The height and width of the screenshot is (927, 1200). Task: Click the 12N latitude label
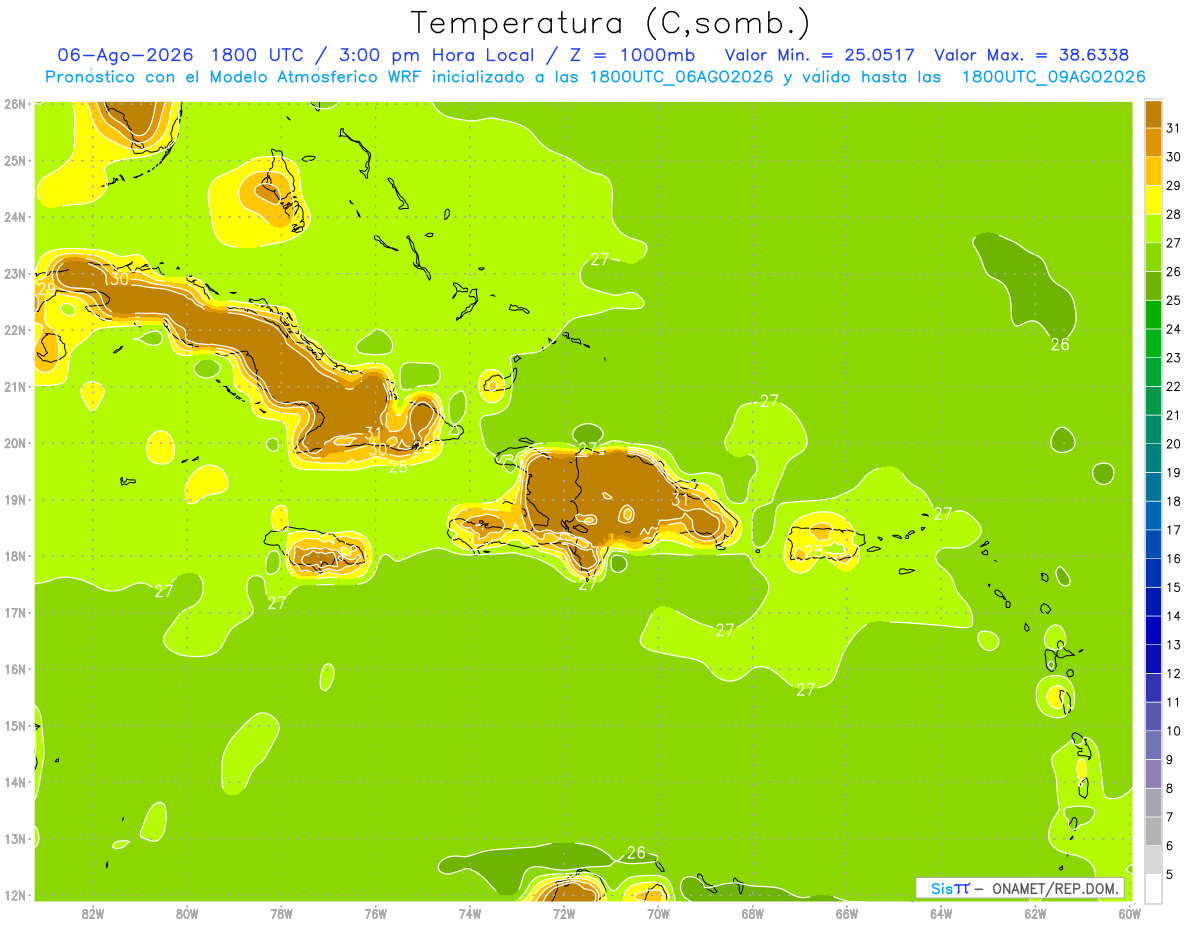click(x=14, y=895)
